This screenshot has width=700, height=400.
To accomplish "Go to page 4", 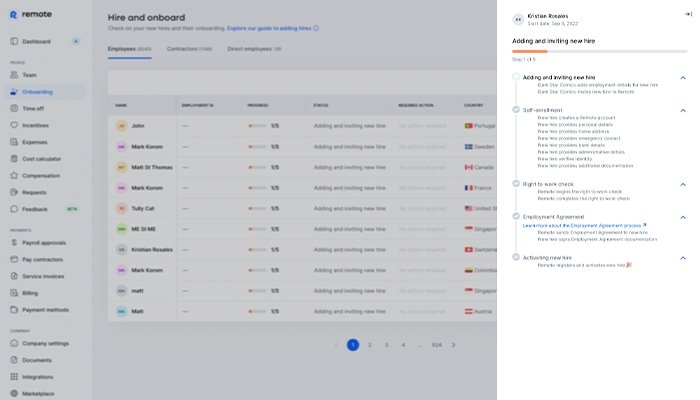I will [x=403, y=345].
